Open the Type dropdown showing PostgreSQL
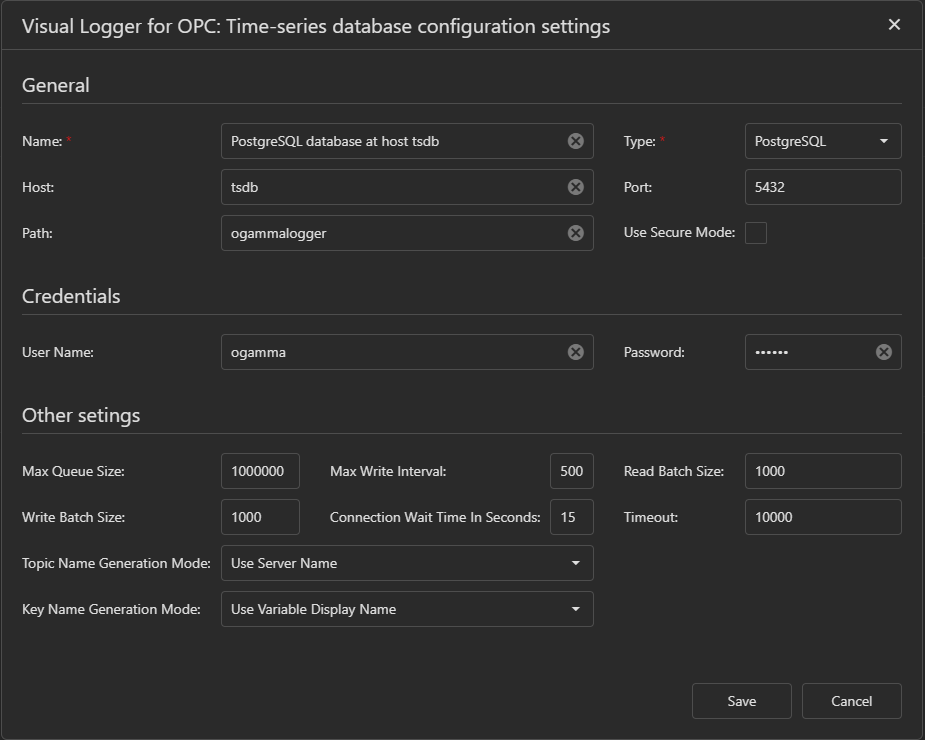 (822, 141)
